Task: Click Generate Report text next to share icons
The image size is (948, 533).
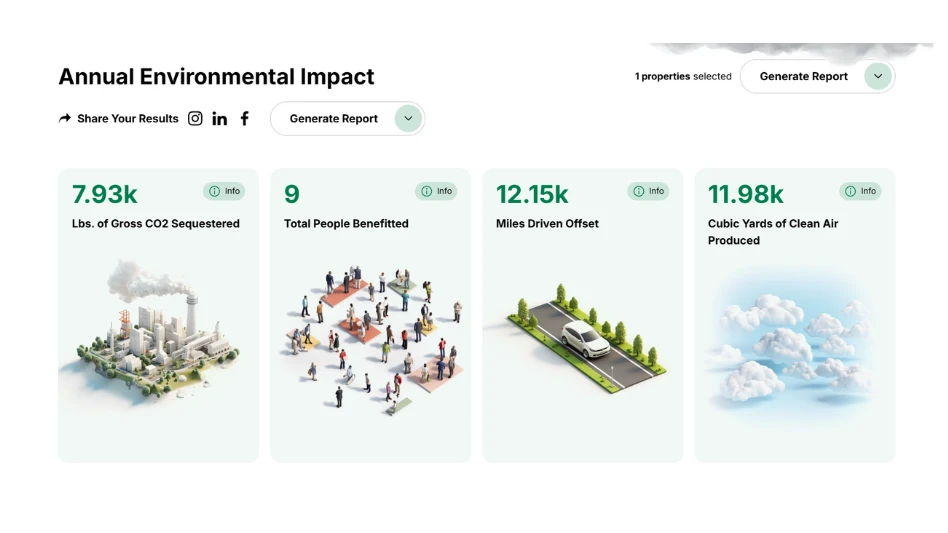Action: [333, 118]
